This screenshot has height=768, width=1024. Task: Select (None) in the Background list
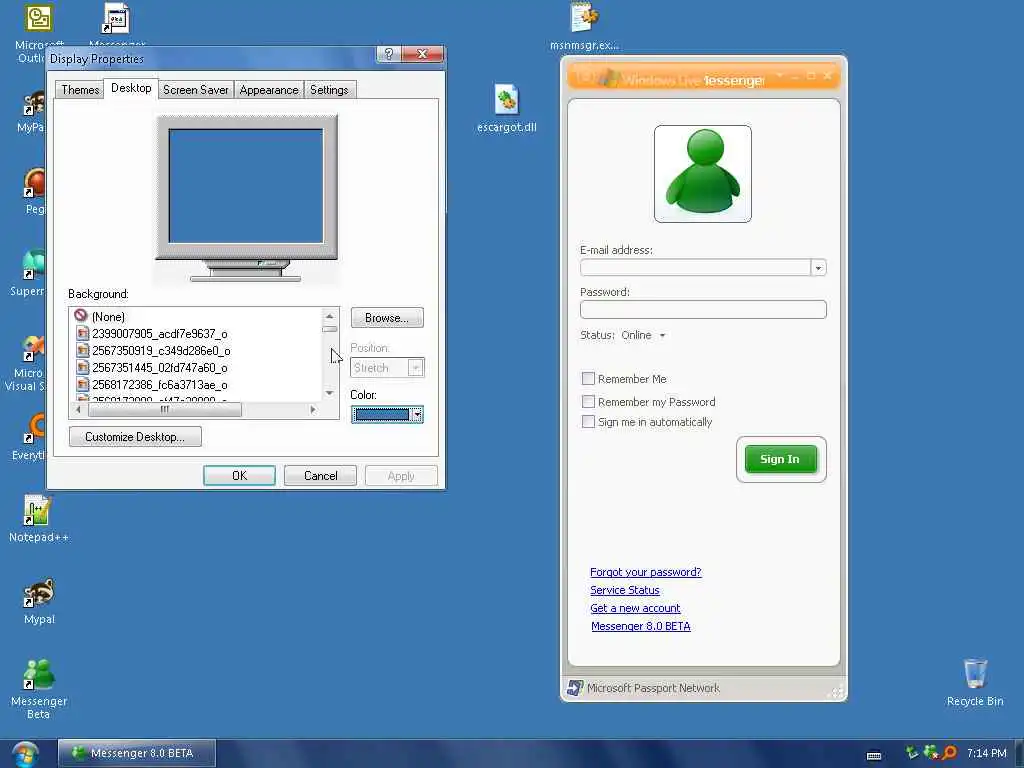pyautogui.click(x=108, y=317)
